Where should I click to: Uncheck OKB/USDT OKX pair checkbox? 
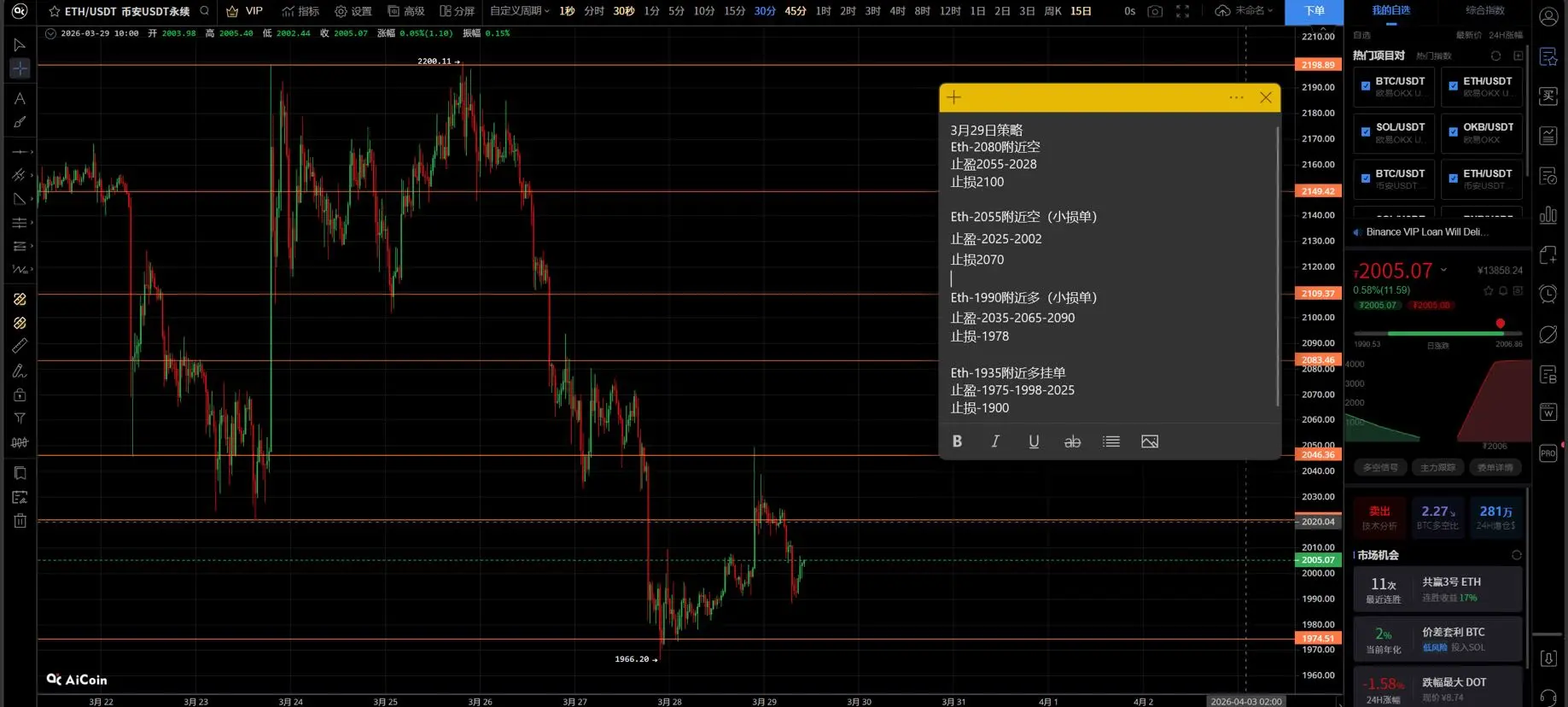click(x=1454, y=132)
